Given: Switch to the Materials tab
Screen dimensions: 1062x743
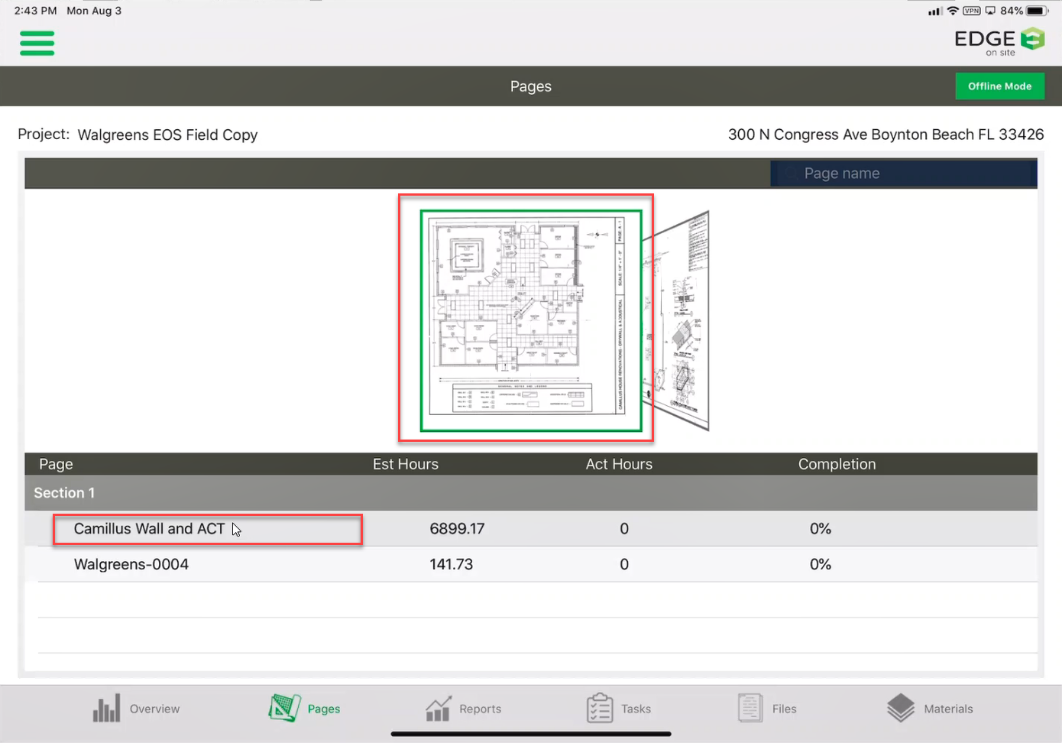Looking at the screenshot, I should click(x=930, y=708).
